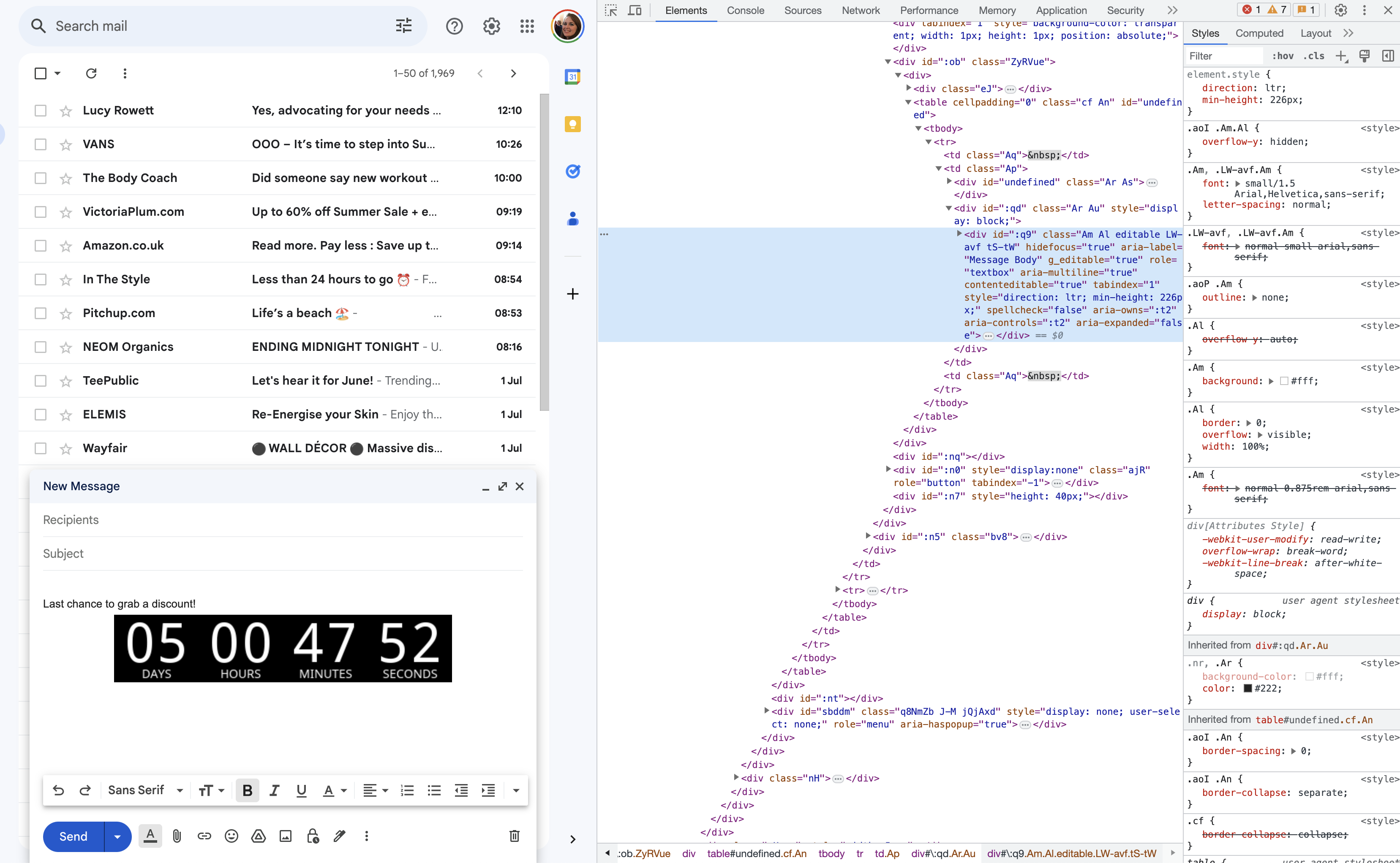Insert signature with the pen icon

coord(340,836)
